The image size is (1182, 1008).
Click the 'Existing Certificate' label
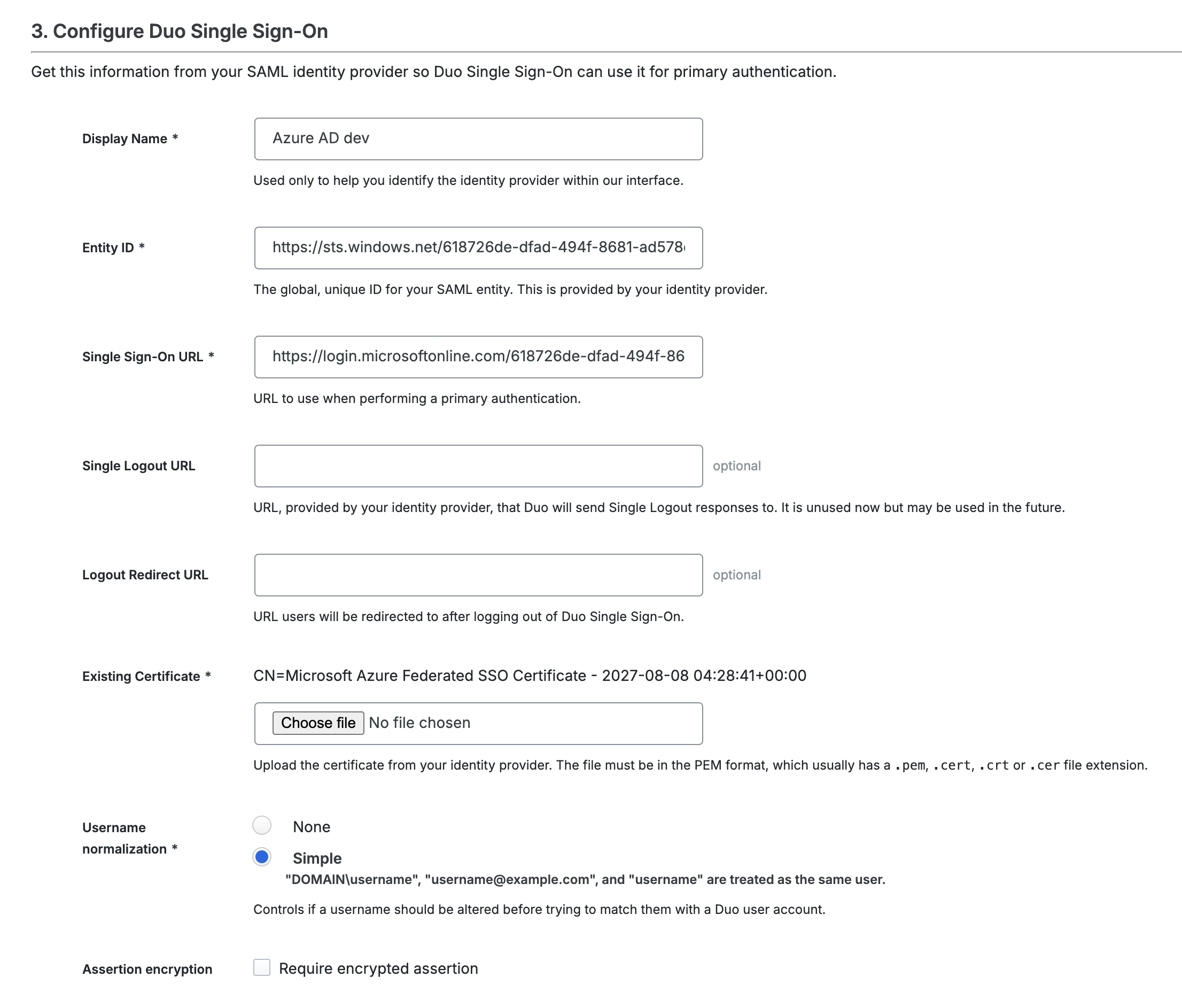141,676
